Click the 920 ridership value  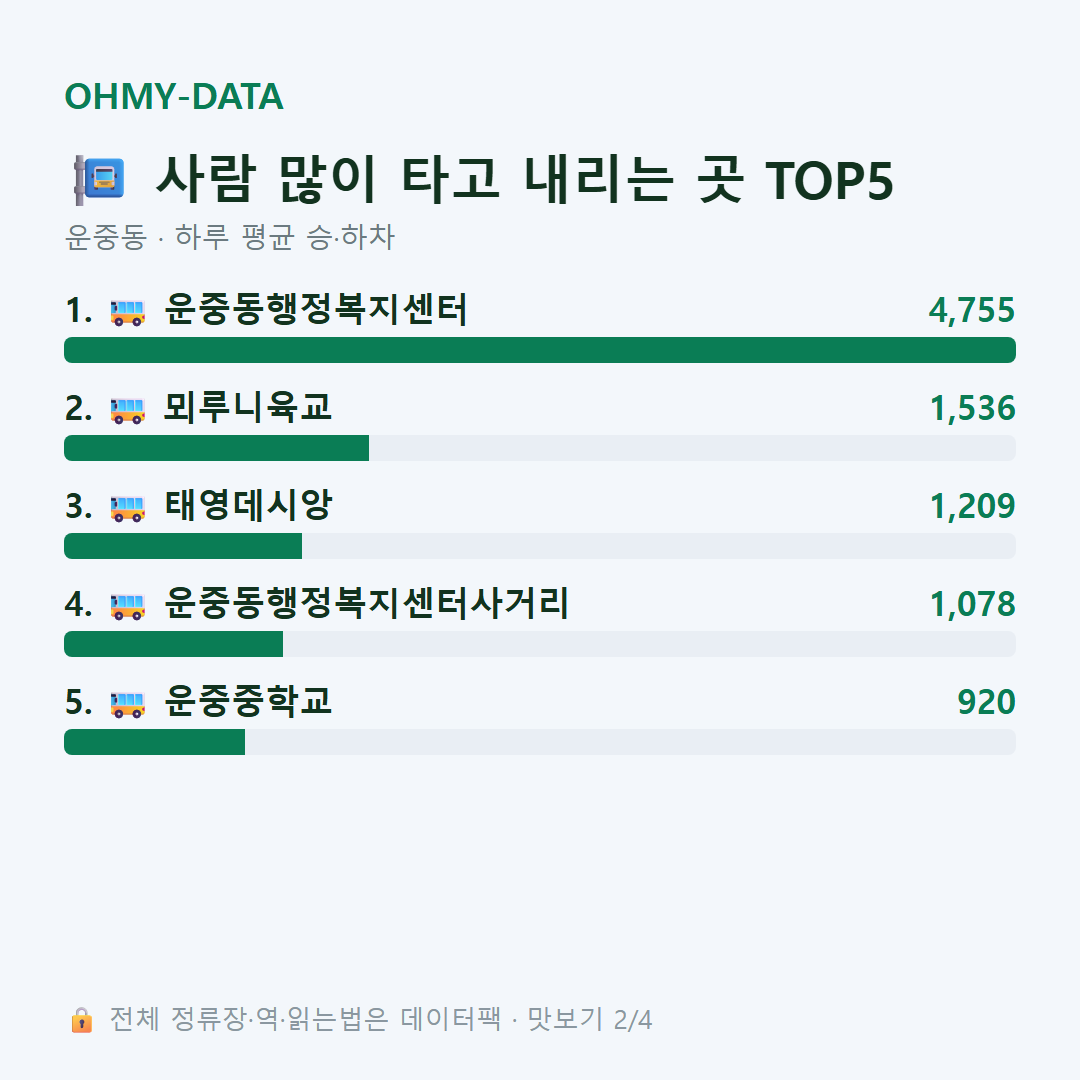(x=986, y=702)
